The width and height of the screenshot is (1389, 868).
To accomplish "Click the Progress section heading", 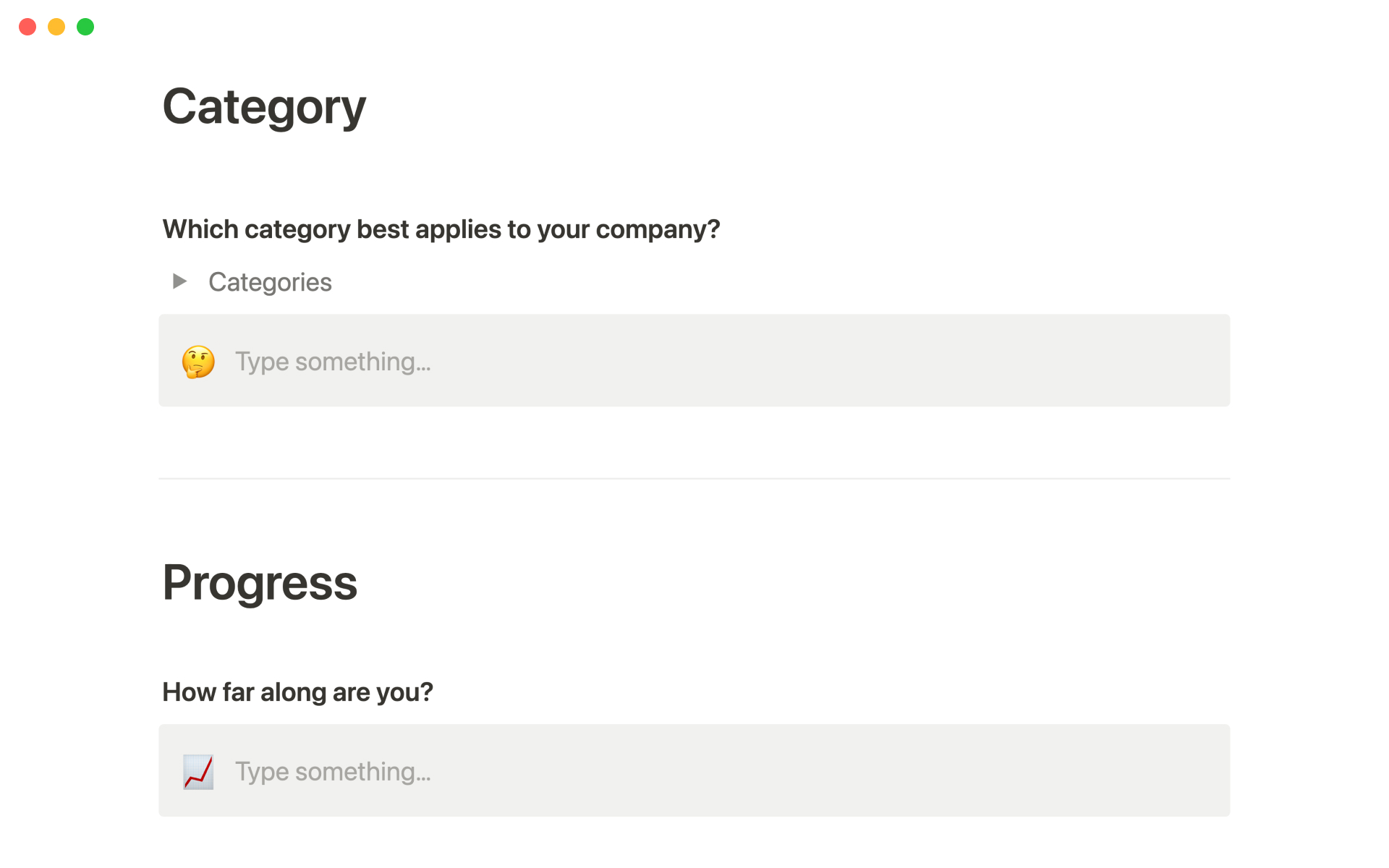I will click(260, 583).
